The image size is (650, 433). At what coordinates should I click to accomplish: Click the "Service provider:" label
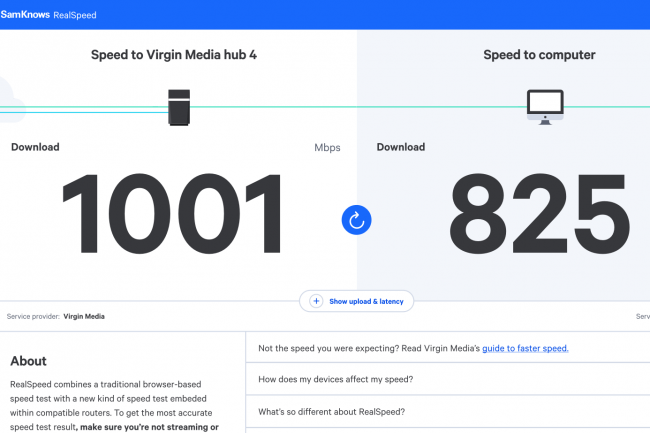coord(33,317)
